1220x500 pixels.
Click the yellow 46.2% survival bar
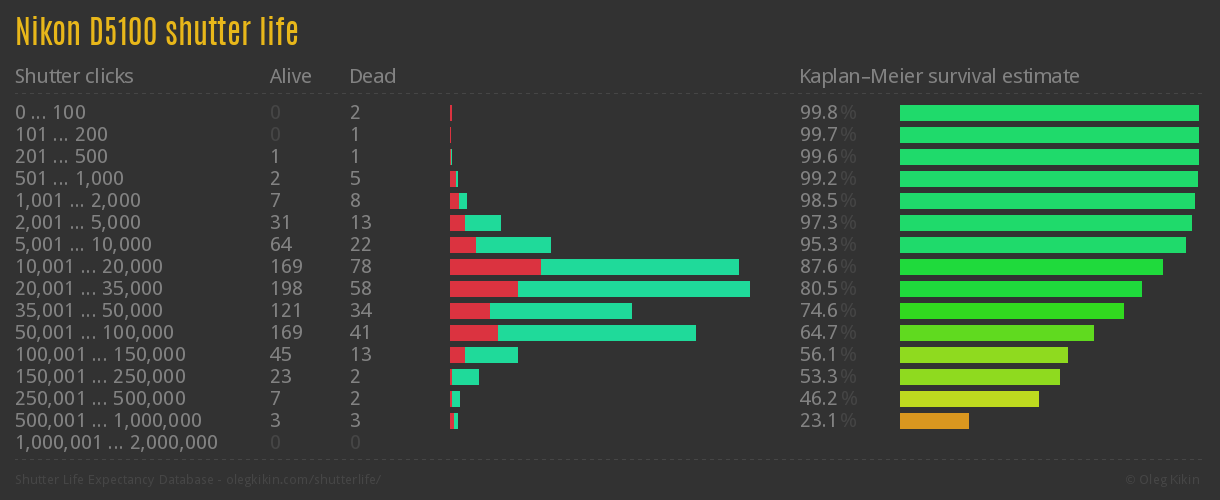(969, 399)
